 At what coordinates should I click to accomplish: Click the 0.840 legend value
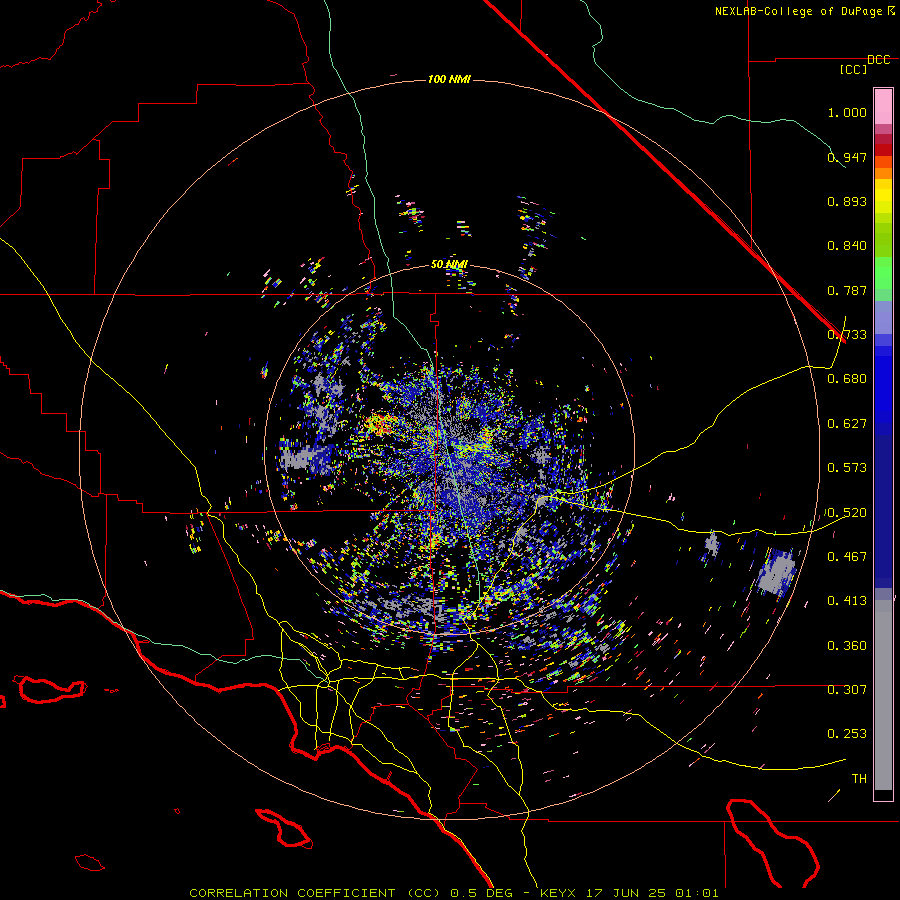847,246
